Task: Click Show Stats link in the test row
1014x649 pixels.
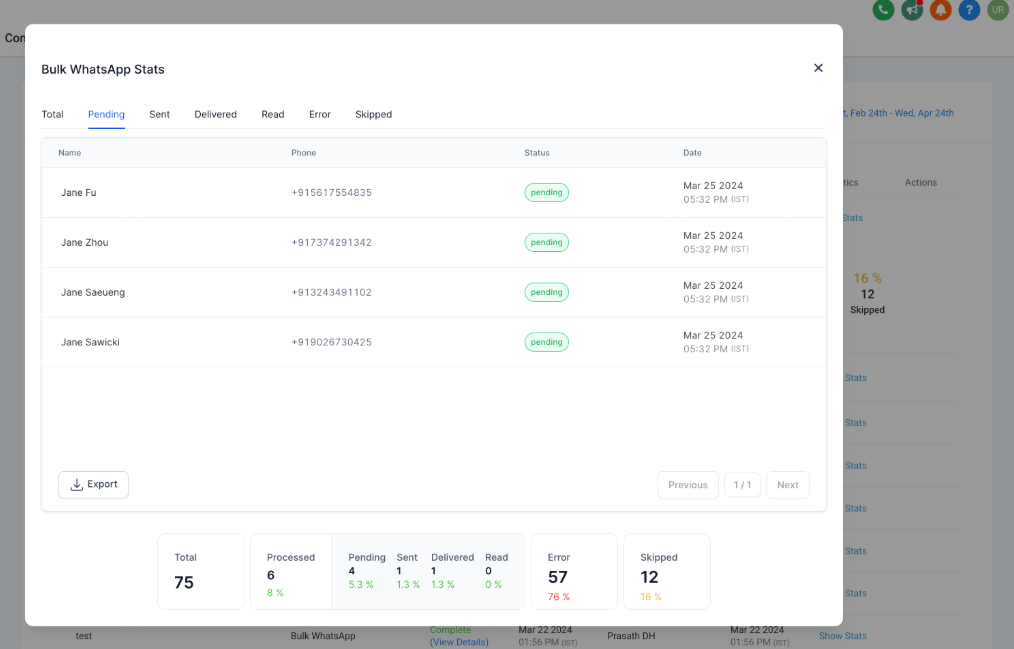Action: point(842,636)
